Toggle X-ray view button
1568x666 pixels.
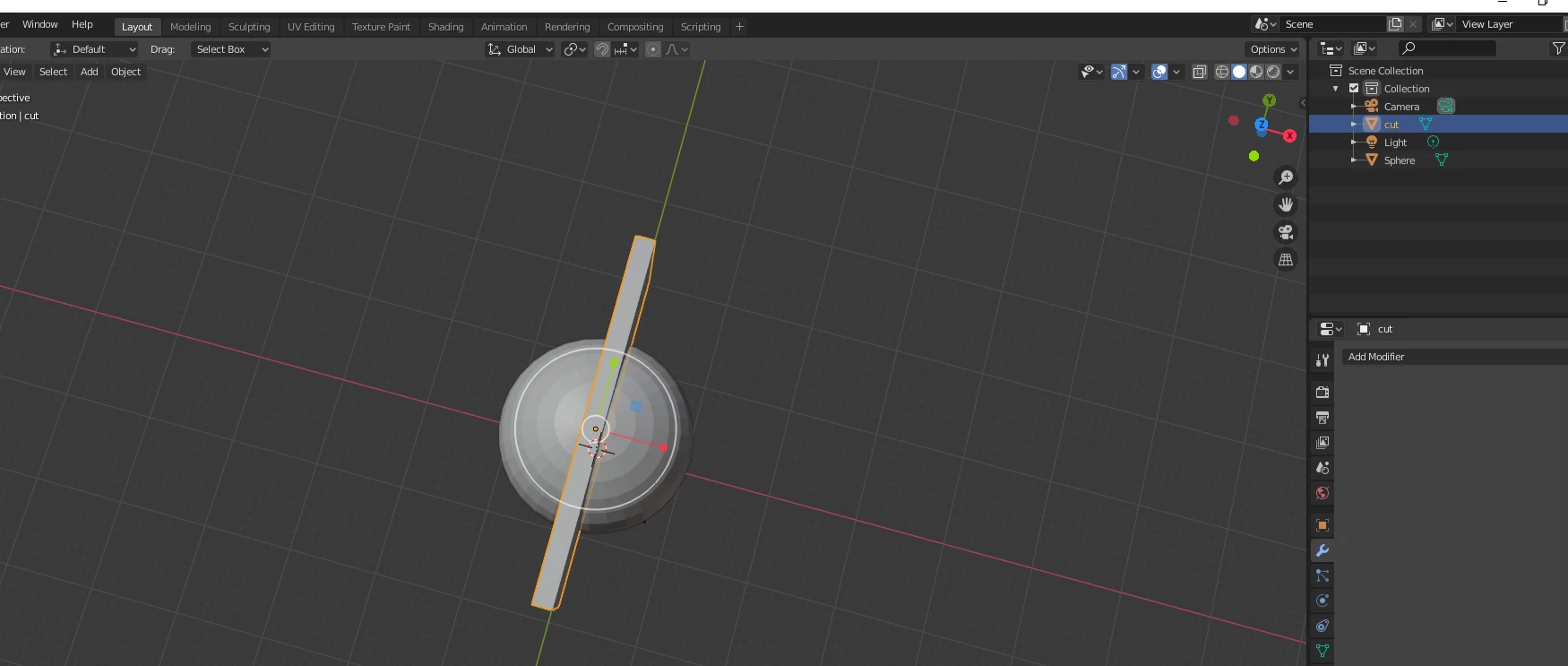click(1200, 72)
